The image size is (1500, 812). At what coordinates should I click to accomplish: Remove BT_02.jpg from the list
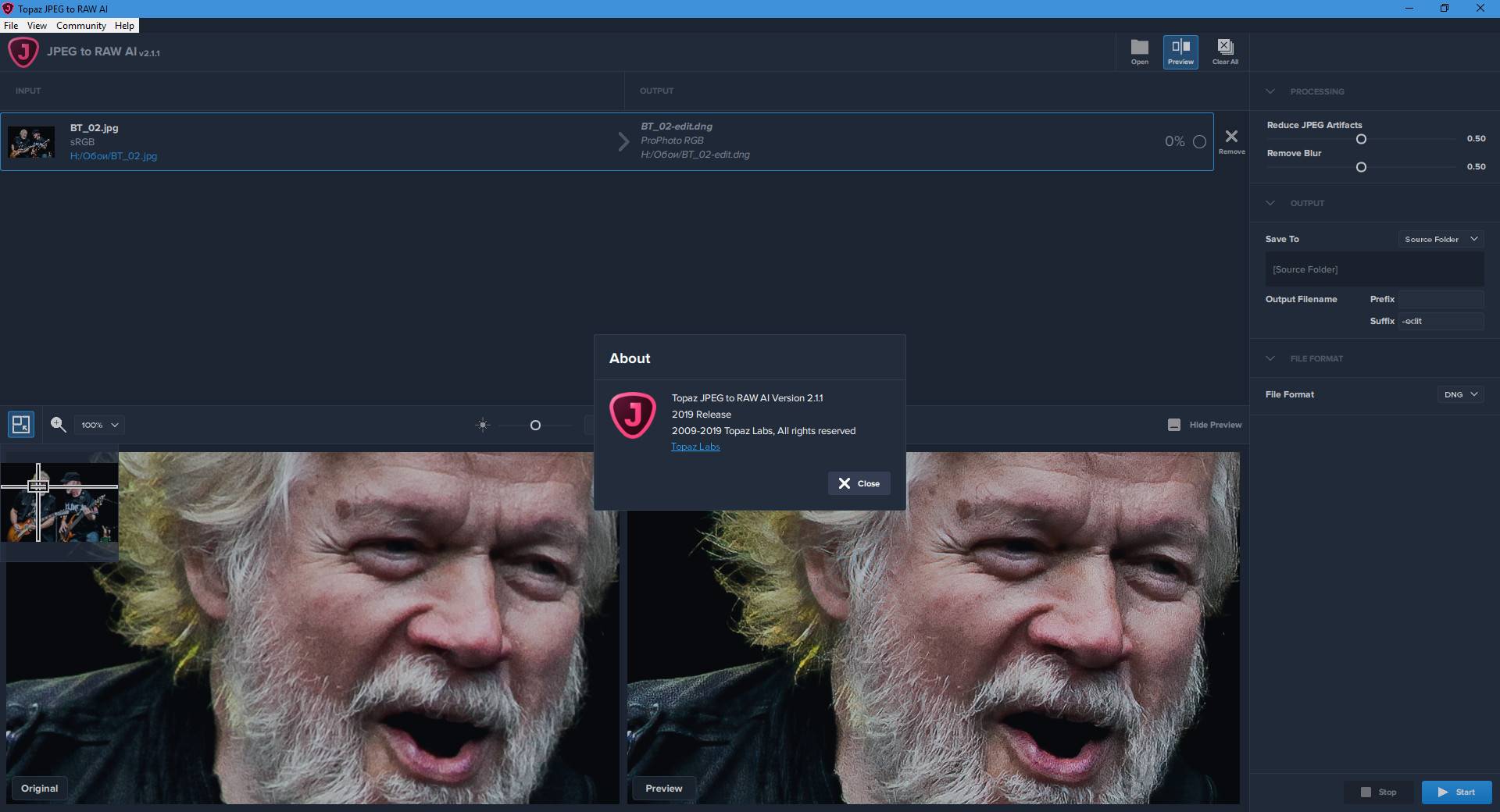pyautogui.click(x=1231, y=141)
